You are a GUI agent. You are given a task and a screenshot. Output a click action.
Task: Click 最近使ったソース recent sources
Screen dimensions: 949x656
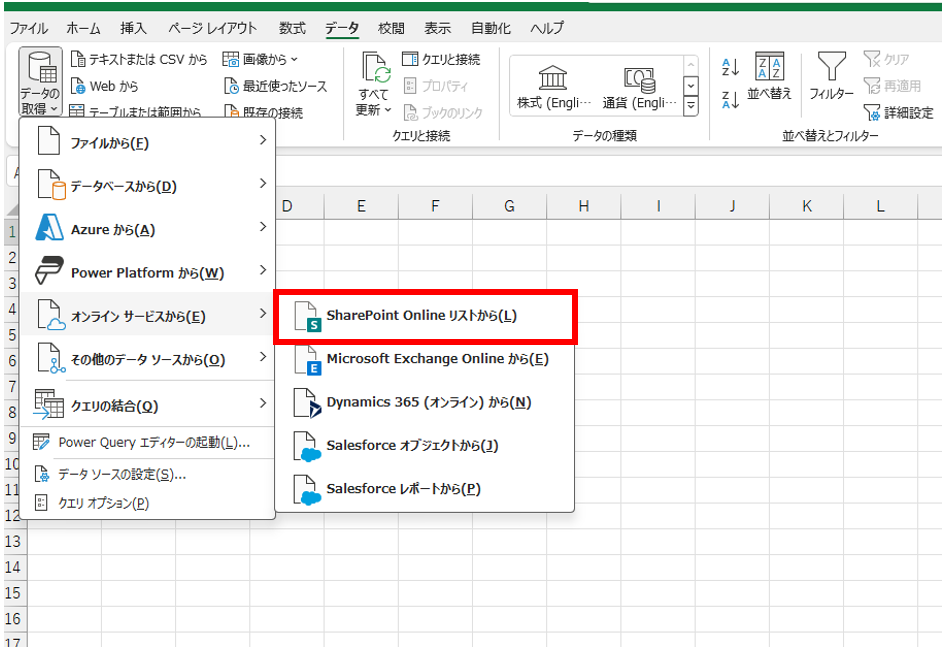pyautogui.click(x=275, y=87)
